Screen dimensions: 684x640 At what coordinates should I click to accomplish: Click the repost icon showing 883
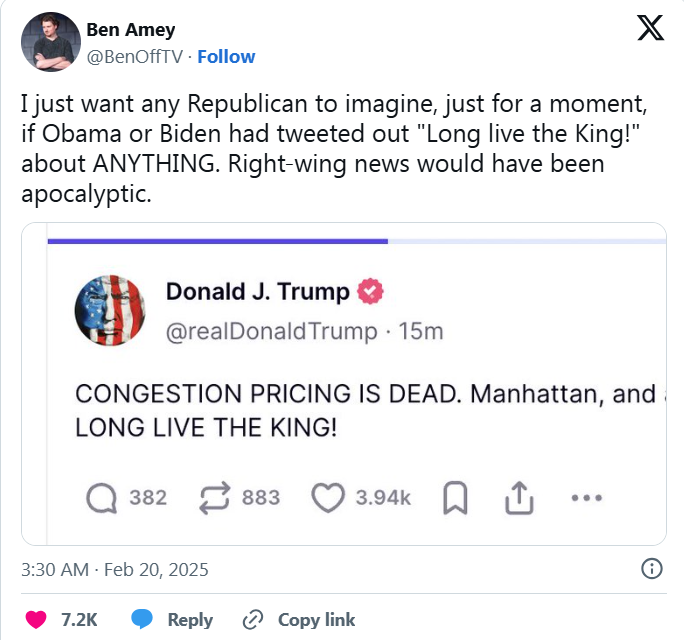217,497
